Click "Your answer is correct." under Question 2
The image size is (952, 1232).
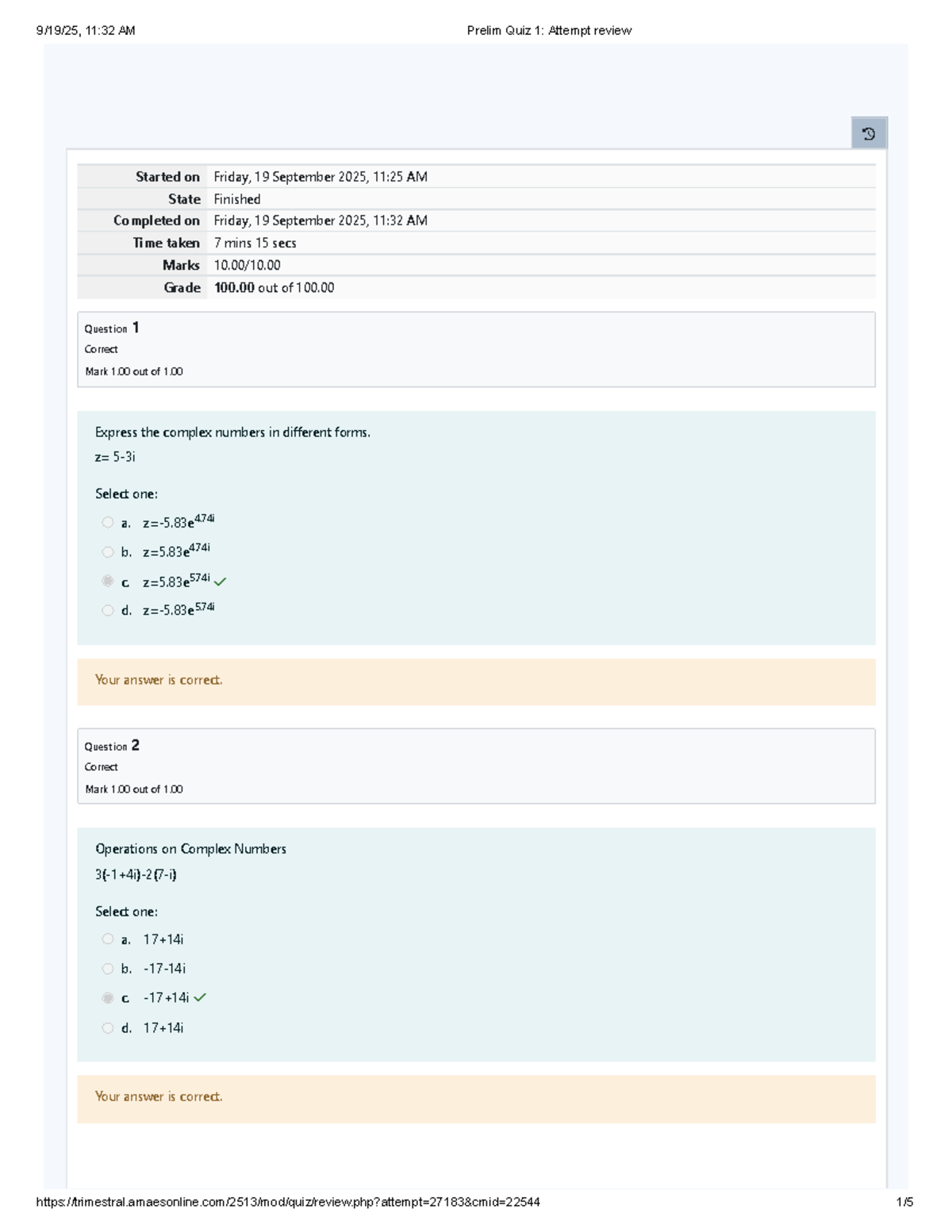[x=159, y=1096]
